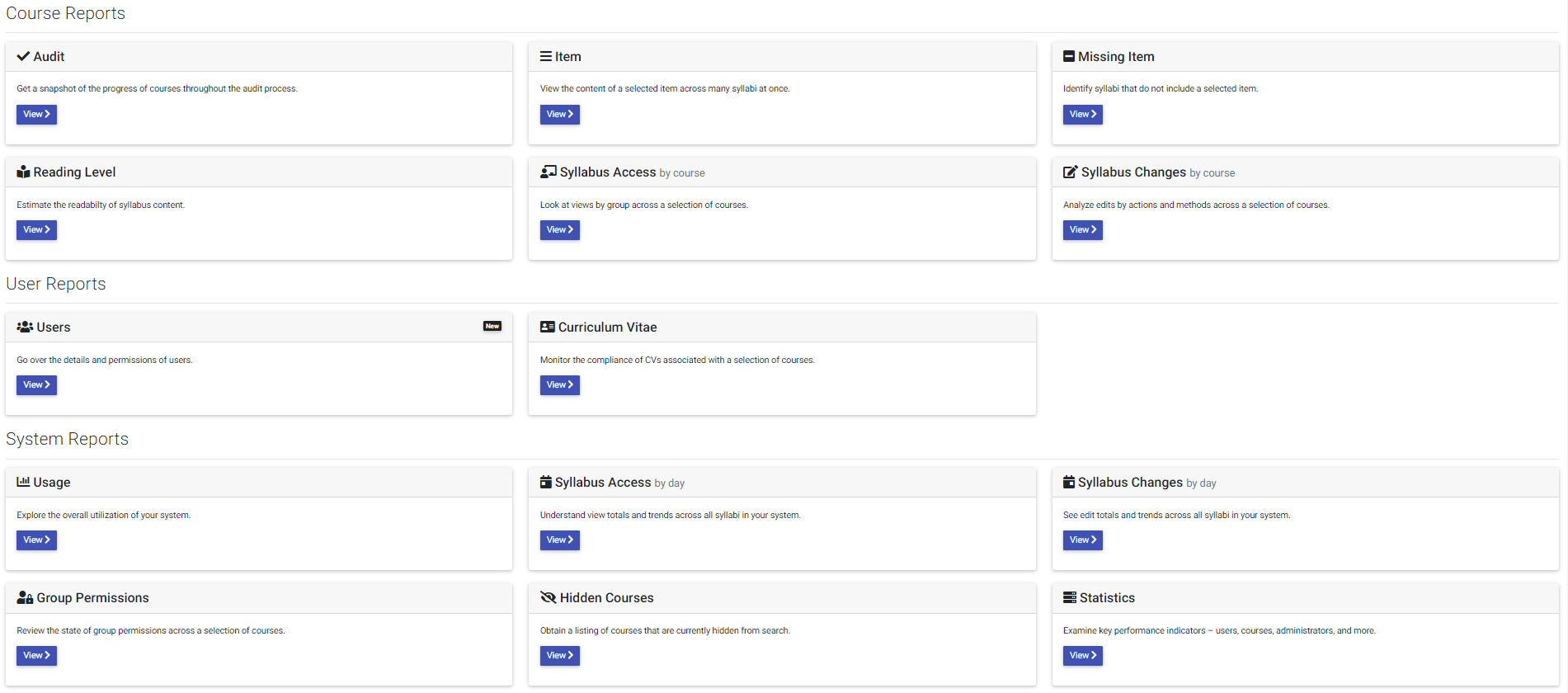Click the 'Usage' card title
The width and height of the screenshot is (1568, 693).
click(x=52, y=482)
